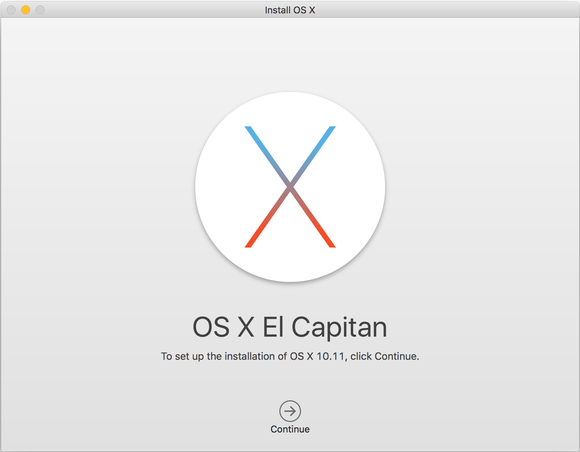Screen dimensions: 580x452
Task: Click the word Continue in the instruction sentence
Action: [396, 356]
